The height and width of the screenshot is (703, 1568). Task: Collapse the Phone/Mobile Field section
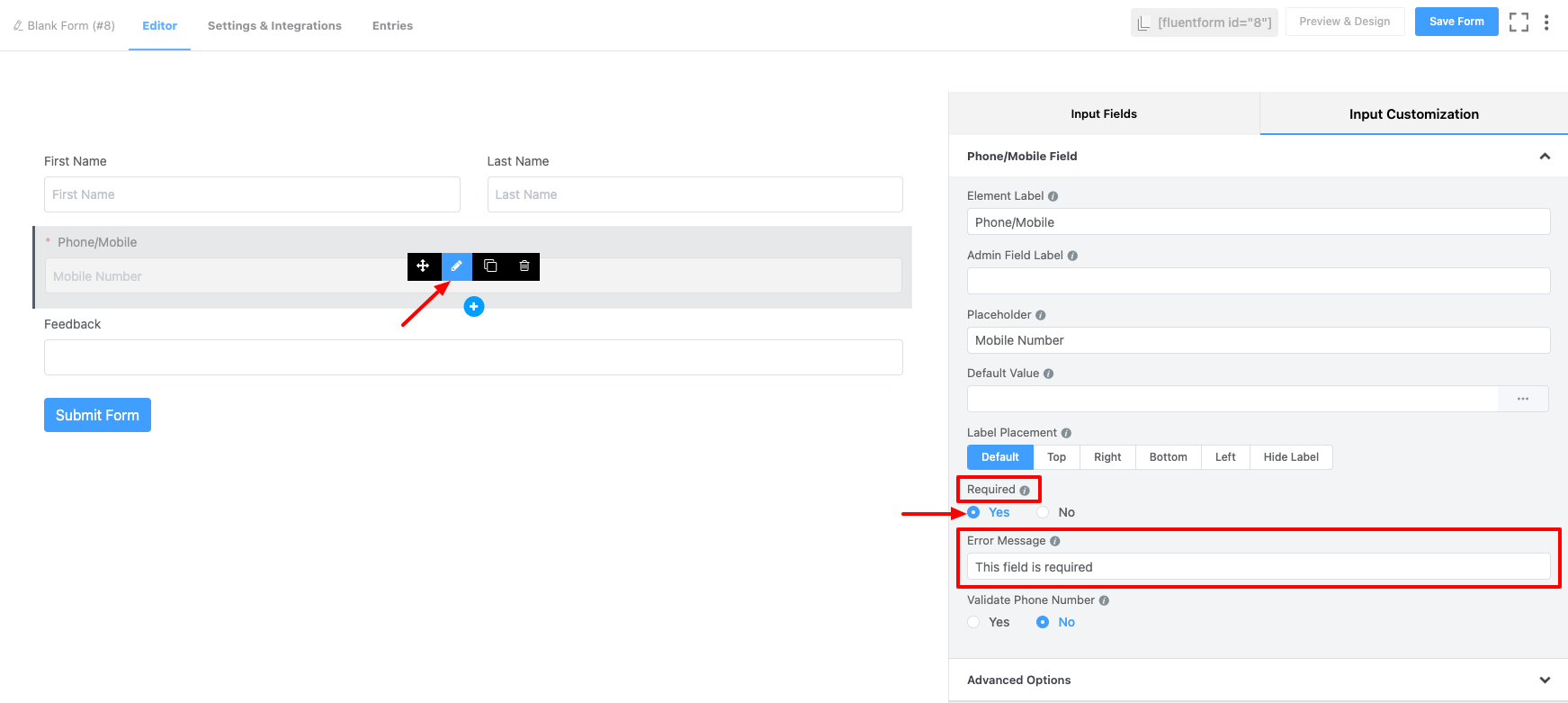point(1544,157)
